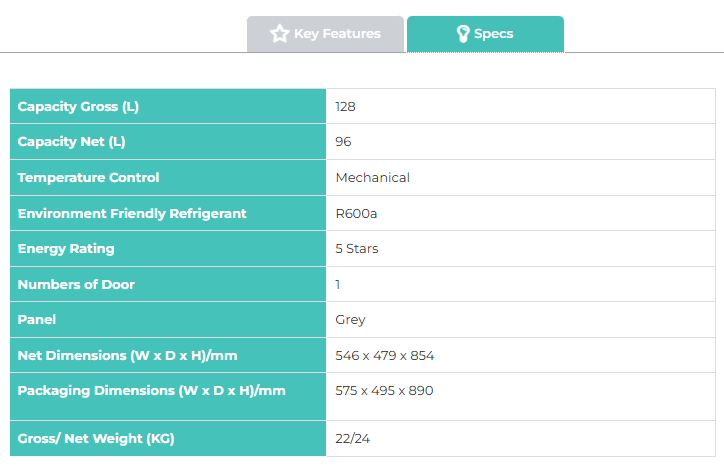This screenshot has width=724, height=467.
Task: Select the Specs tab
Action: [485, 34]
